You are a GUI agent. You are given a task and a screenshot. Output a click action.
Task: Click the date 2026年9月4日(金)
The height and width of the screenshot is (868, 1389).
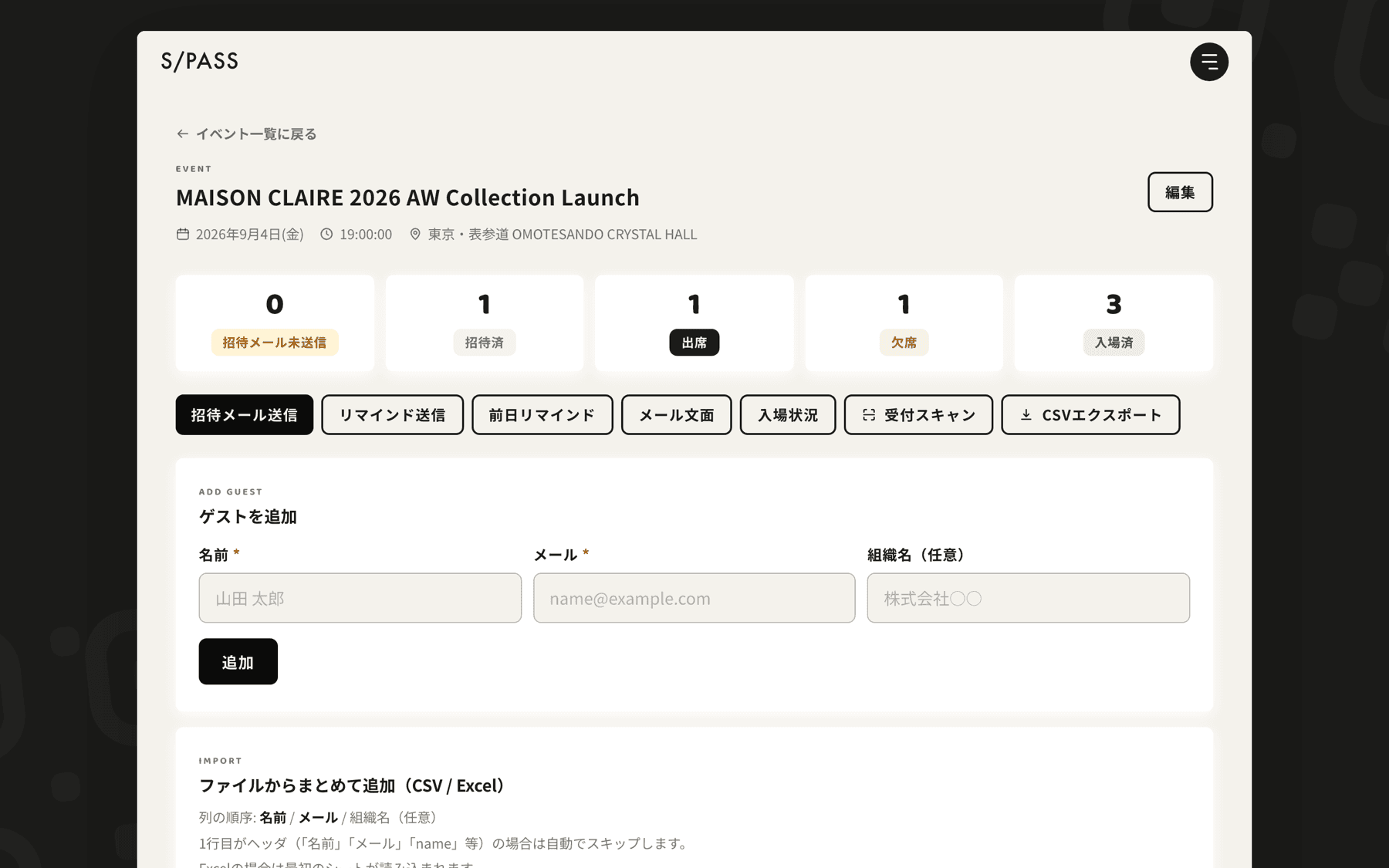click(249, 234)
